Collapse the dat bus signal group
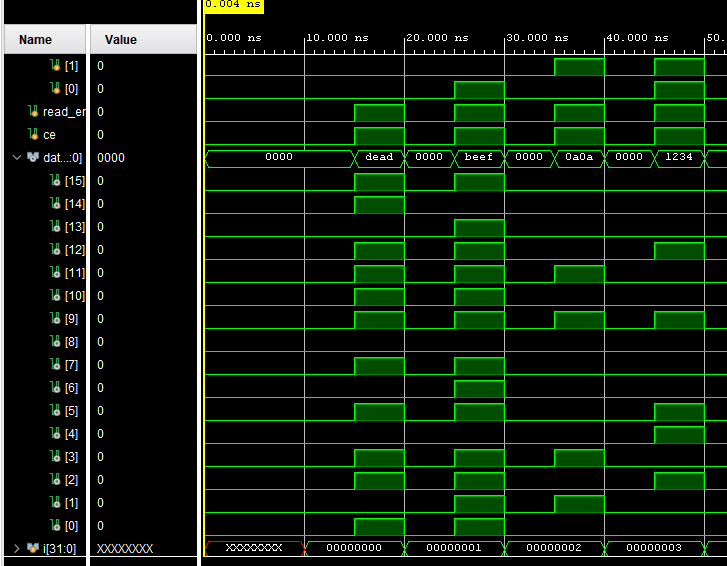 pyautogui.click(x=16, y=158)
